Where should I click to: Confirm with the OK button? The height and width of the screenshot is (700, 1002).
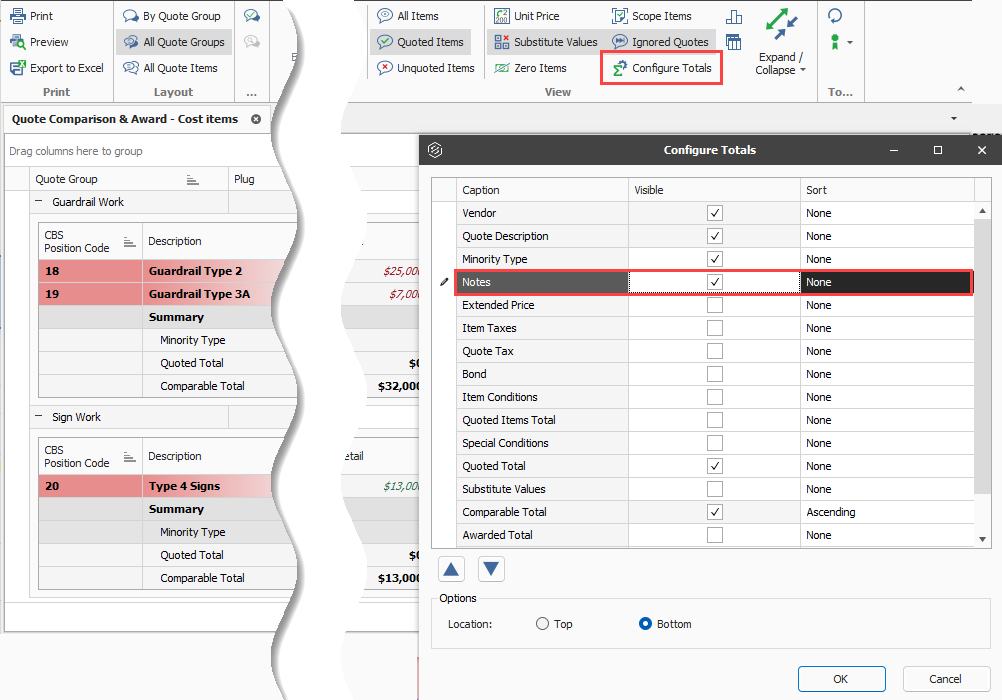pos(842,679)
